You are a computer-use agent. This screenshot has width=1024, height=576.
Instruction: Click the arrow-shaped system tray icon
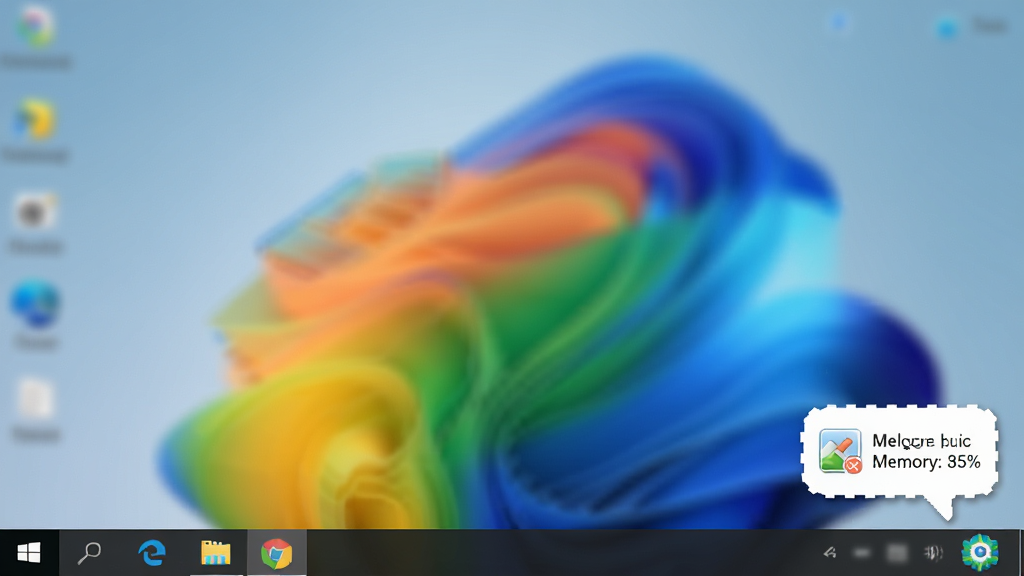point(829,552)
